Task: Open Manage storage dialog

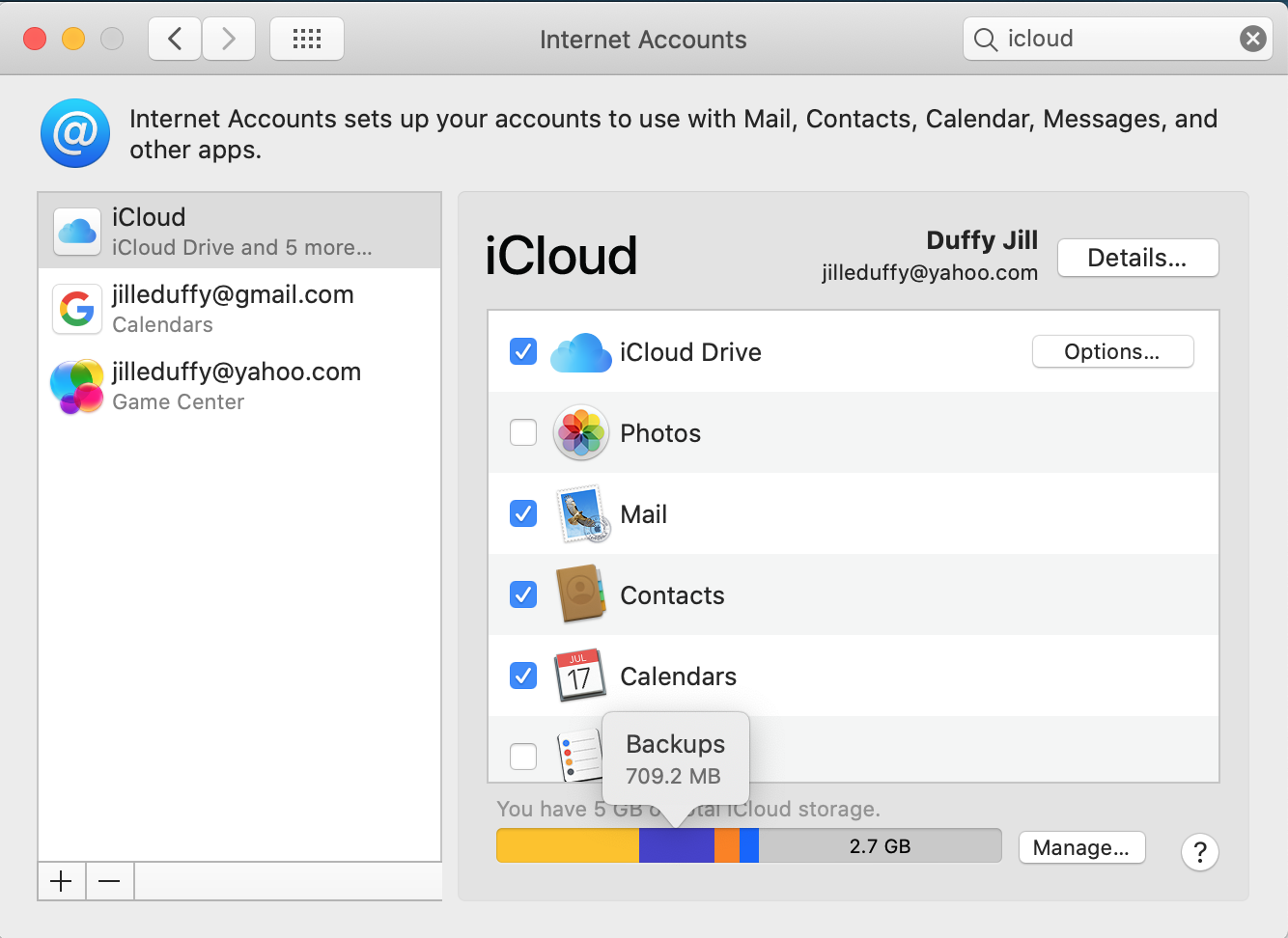Action: [1081, 847]
